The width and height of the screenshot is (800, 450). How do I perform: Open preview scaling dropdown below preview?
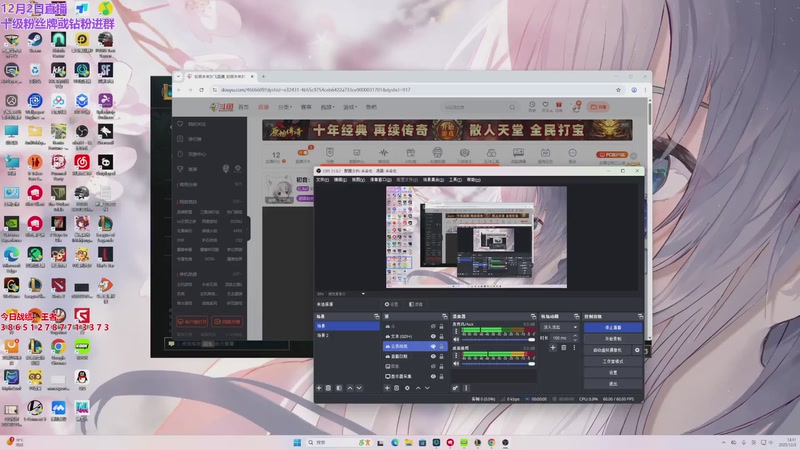(363, 294)
